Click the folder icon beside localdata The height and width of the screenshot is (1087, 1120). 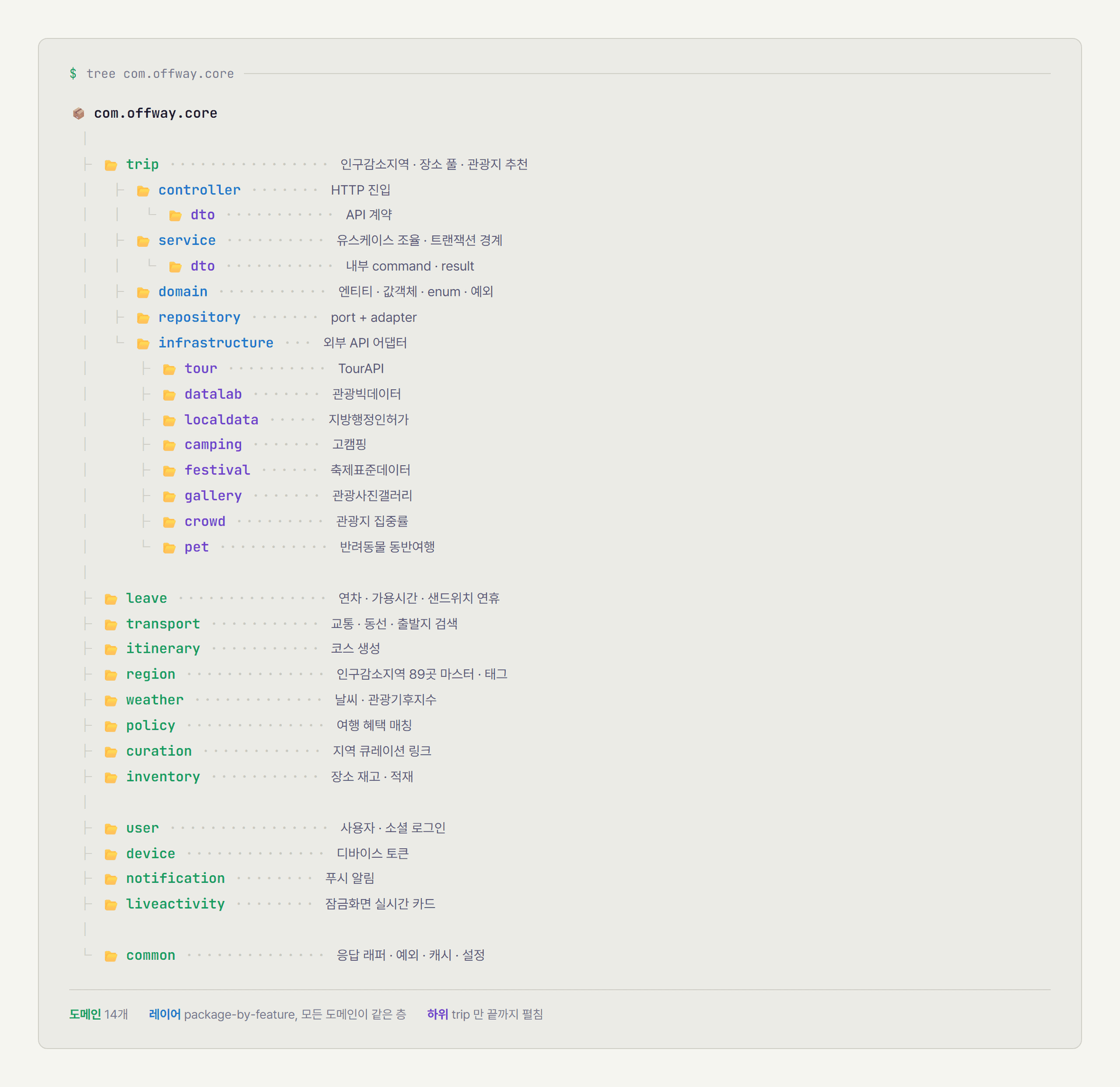click(169, 421)
